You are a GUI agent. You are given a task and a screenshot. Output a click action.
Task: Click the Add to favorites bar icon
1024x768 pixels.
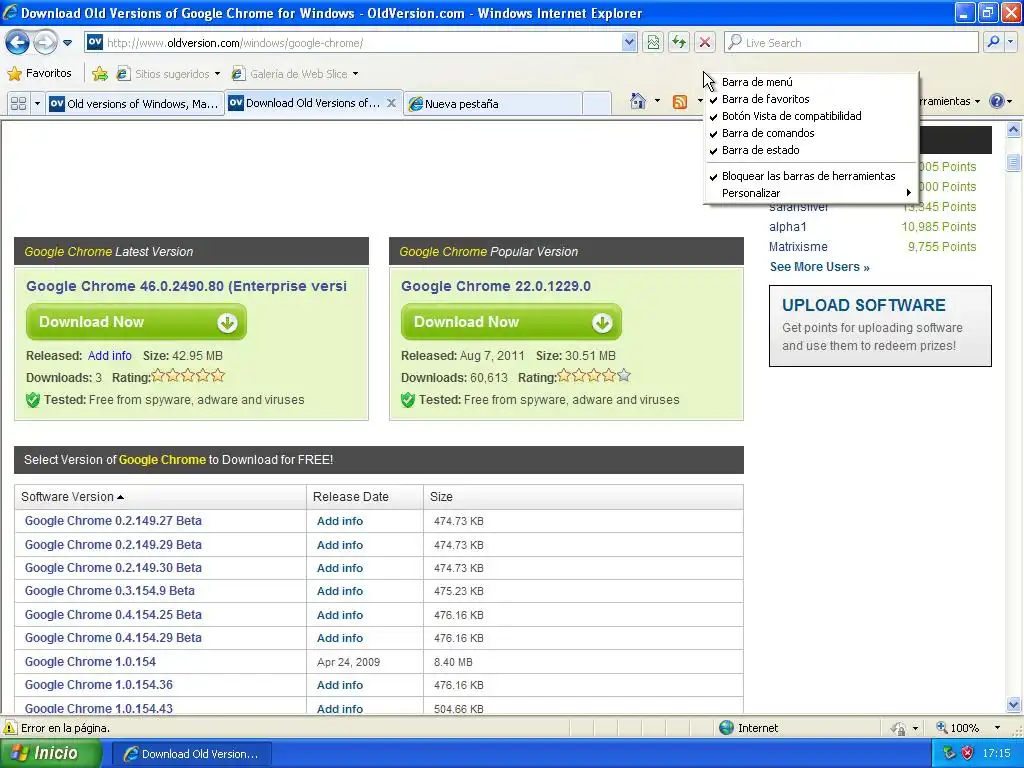pos(100,74)
